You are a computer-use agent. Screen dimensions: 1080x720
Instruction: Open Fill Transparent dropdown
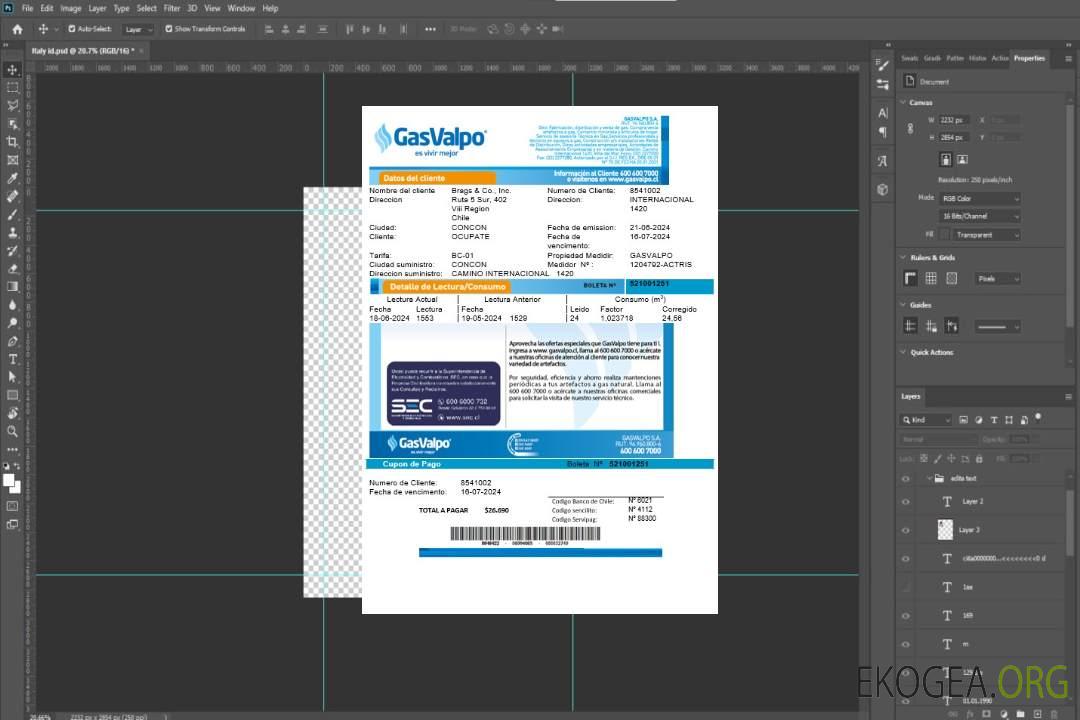[986, 235]
